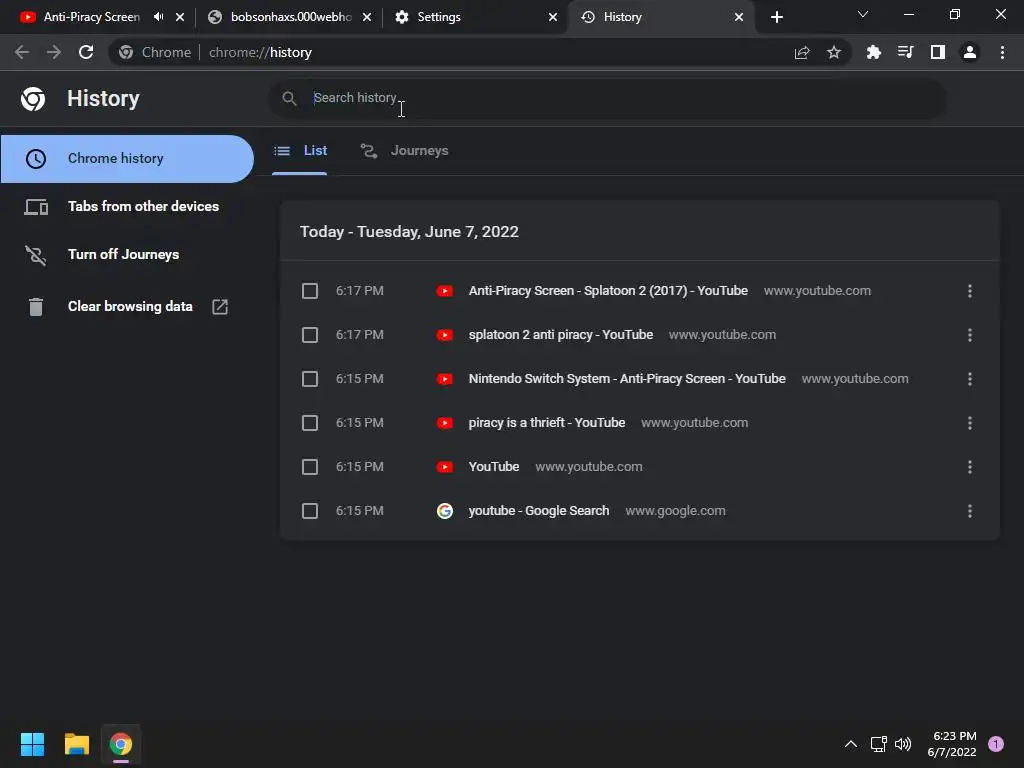Viewport: 1024px width, 768px height.
Task: Click Chrome icon in taskbar
Action: click(x=121, y=744)
